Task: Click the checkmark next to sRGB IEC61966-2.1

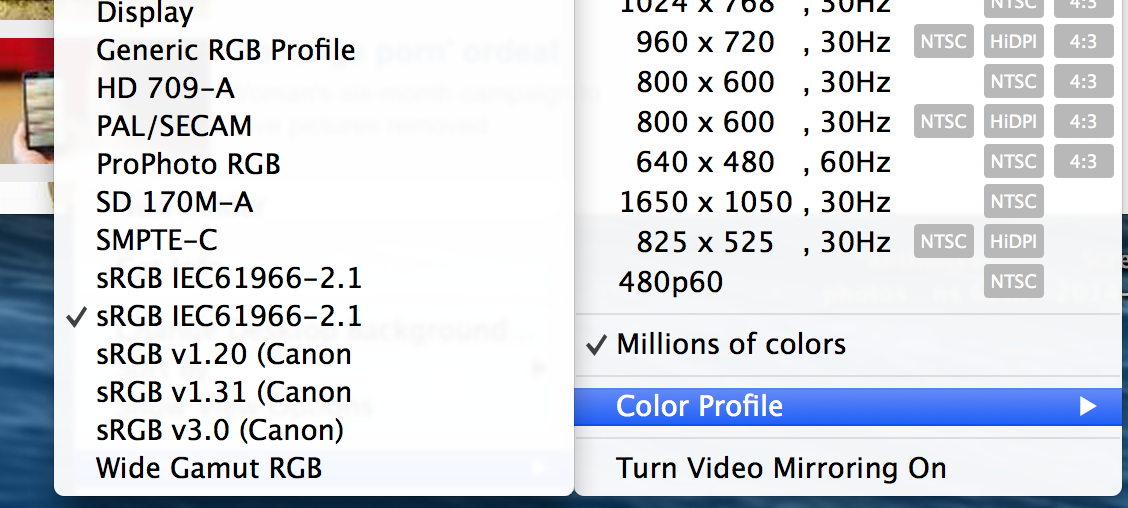Action: point(76,317)
